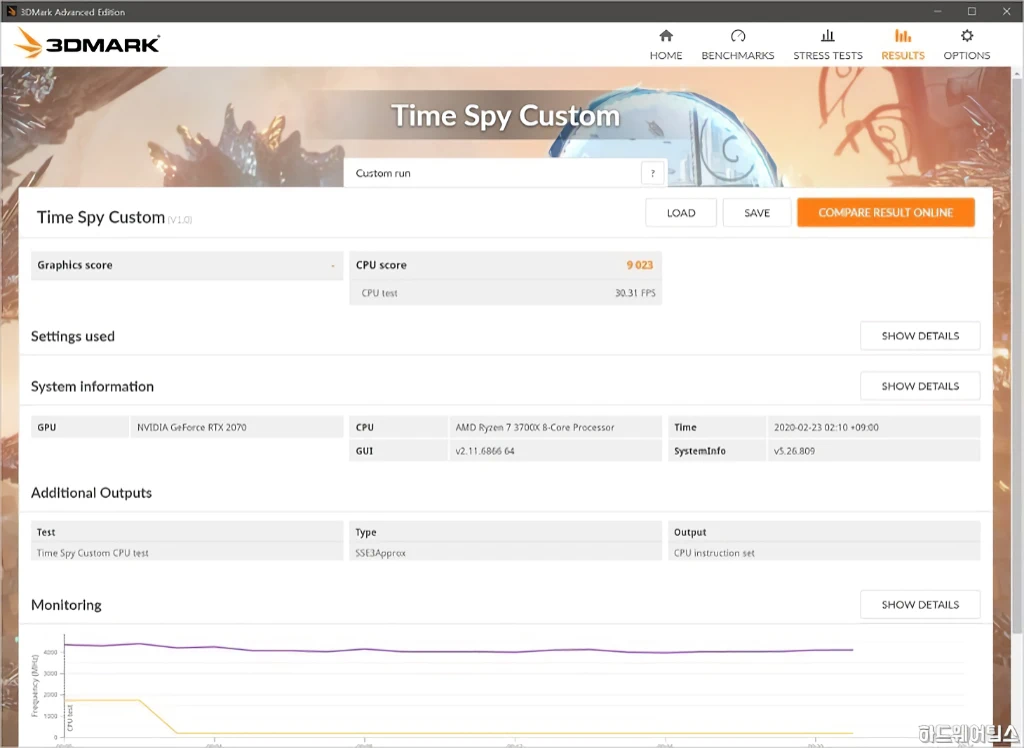Screen dimensions: 1024x748
Task: Show details for Settings used
Action: pos(920,336)
